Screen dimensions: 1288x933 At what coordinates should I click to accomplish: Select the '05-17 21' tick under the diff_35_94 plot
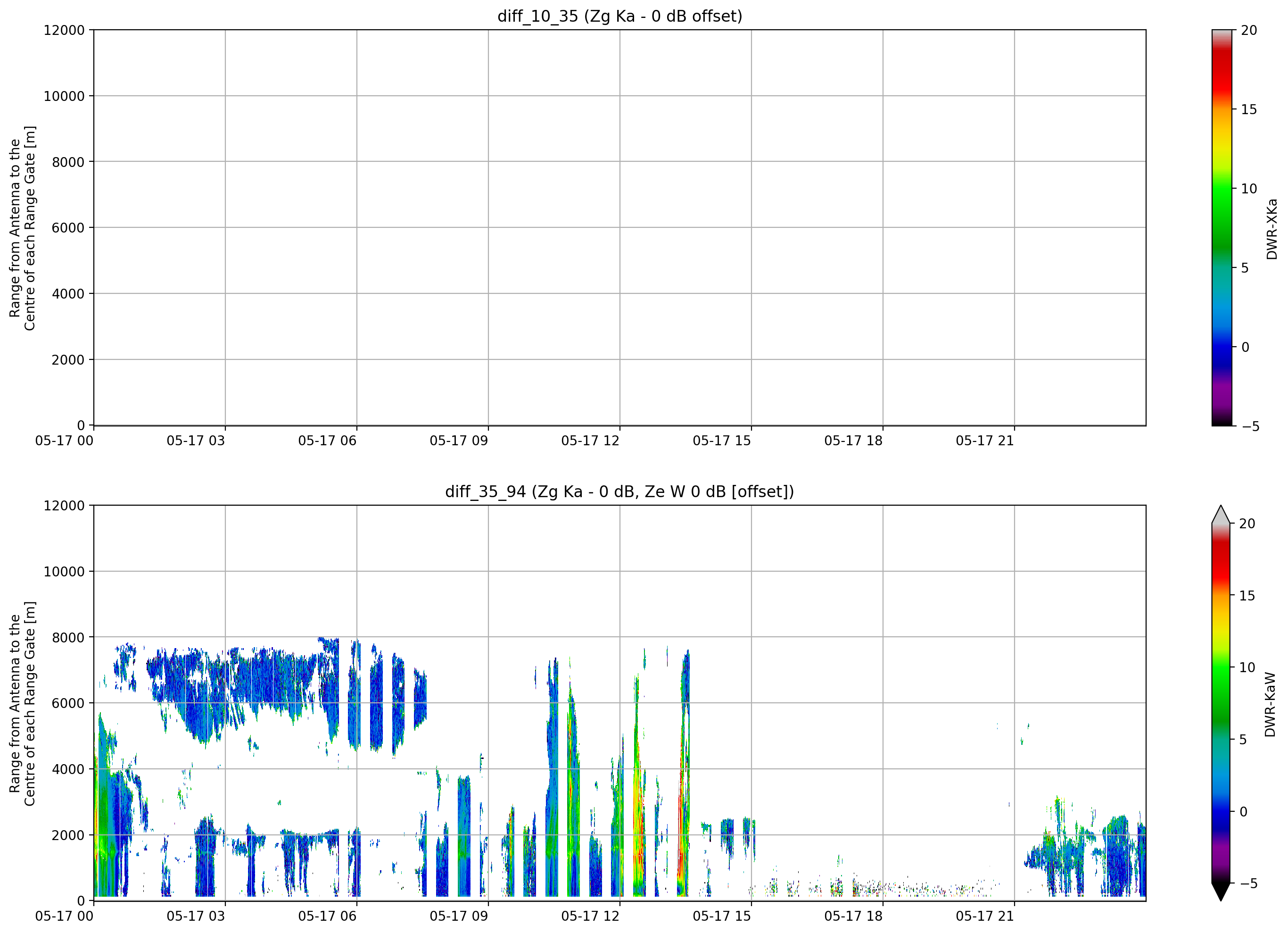pyautogui.click(x=985, y=916)
